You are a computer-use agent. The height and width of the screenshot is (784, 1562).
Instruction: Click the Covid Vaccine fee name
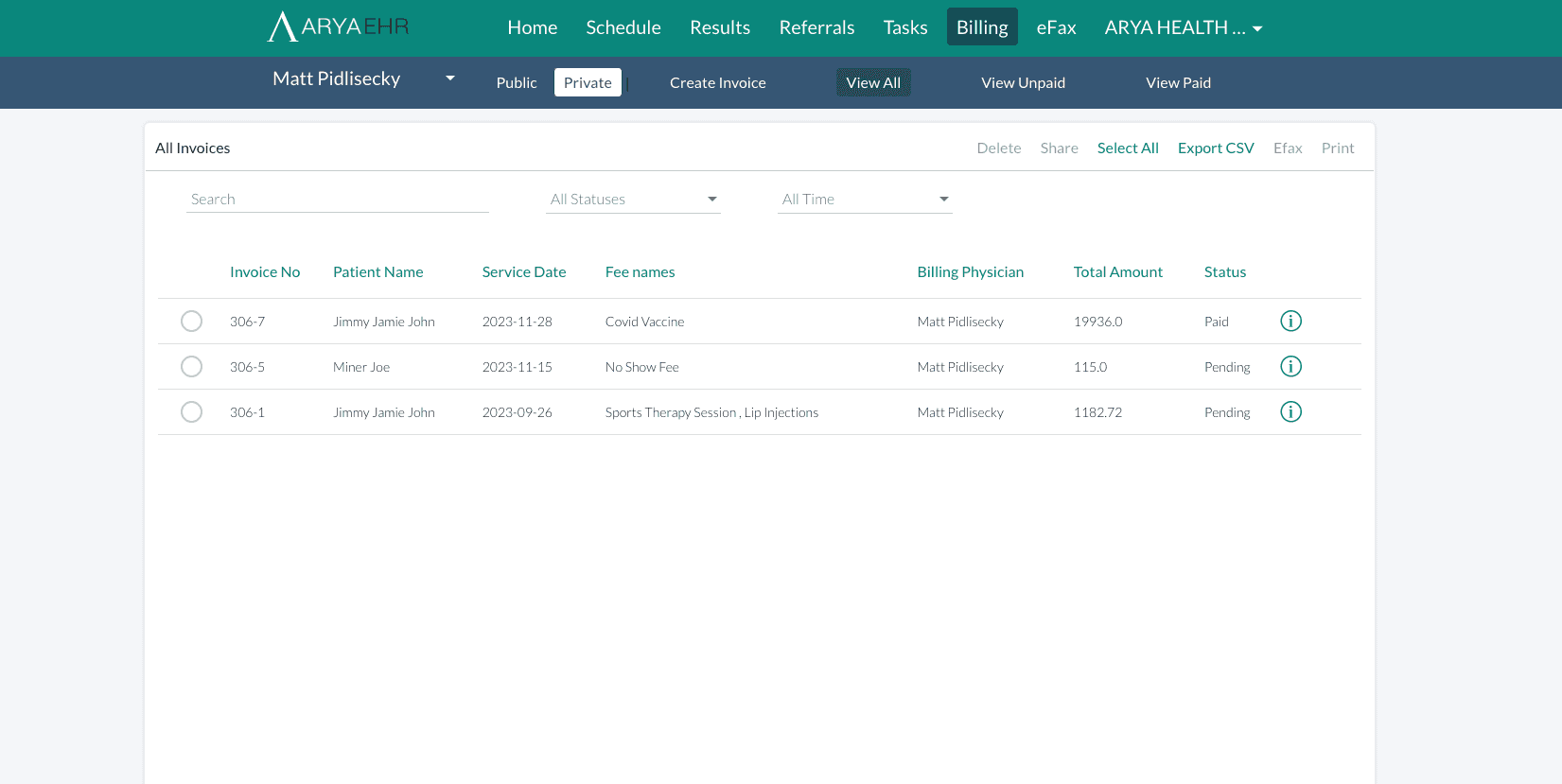click(644, 322)
